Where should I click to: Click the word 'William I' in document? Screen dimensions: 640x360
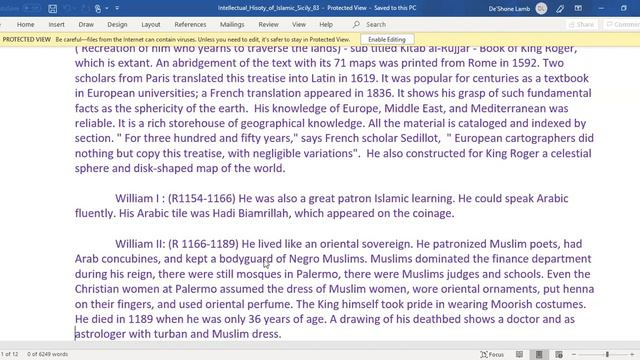click(137, 198)
